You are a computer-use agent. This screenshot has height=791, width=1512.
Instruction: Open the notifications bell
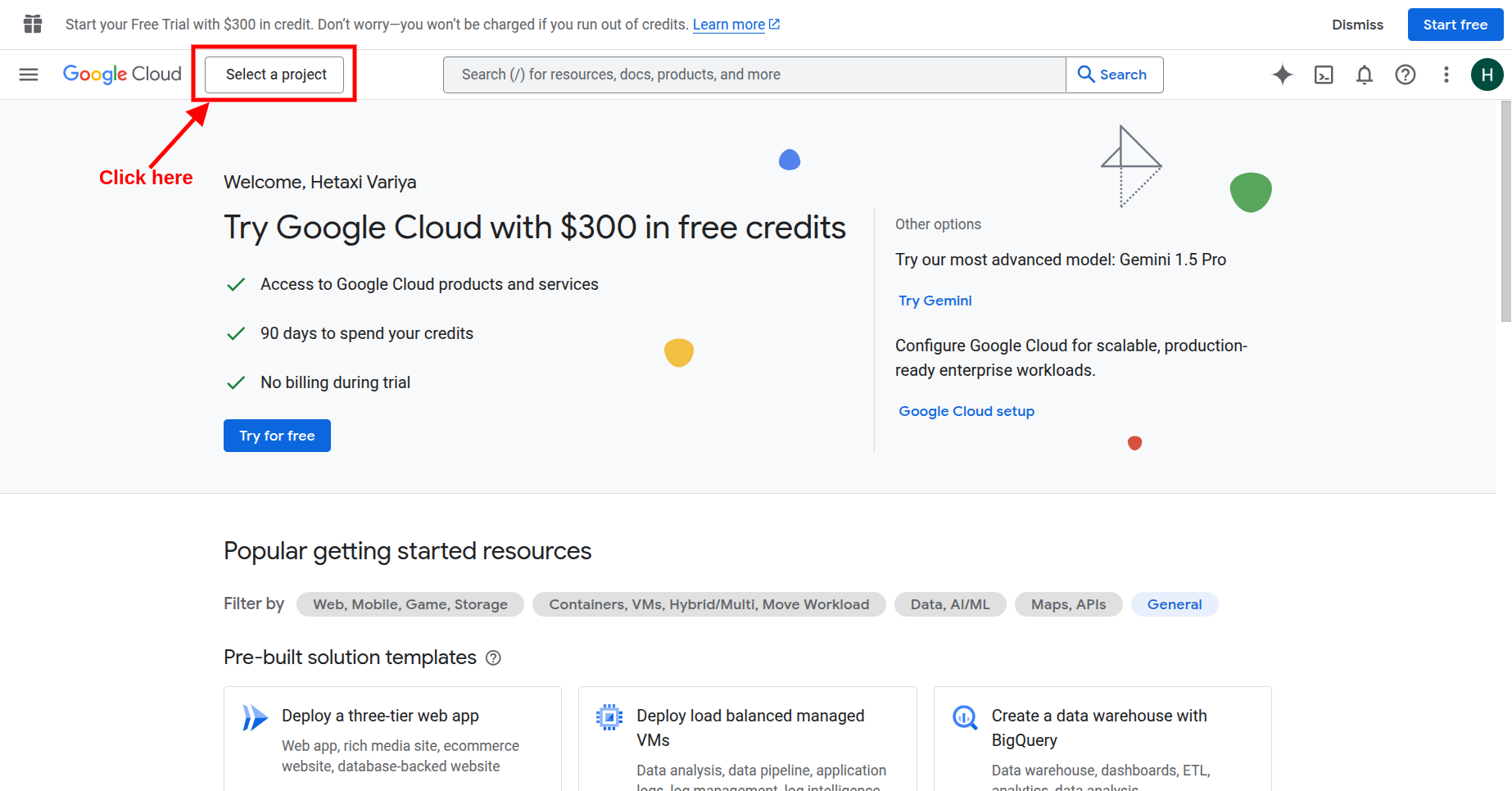point(1364,75)
